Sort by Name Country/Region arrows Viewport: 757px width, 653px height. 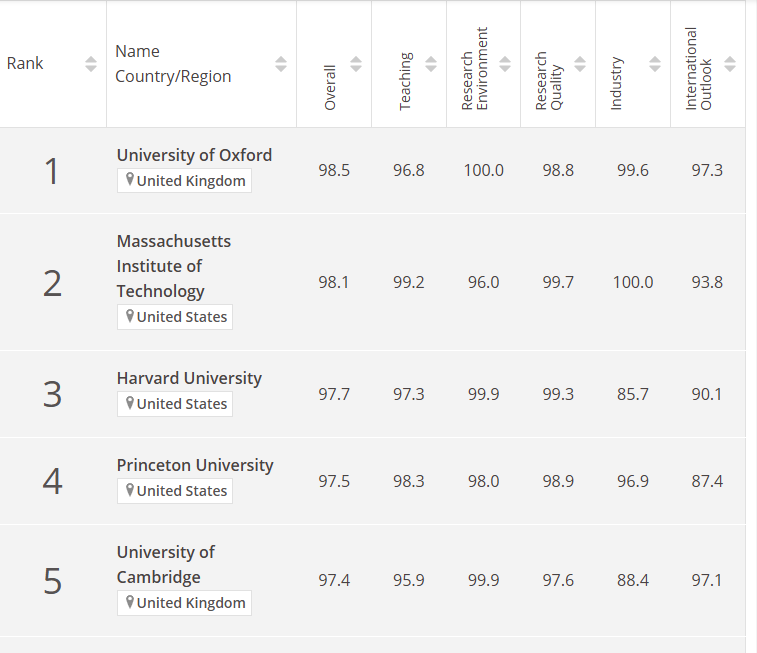pyautogui.click(x=281, y=64)
